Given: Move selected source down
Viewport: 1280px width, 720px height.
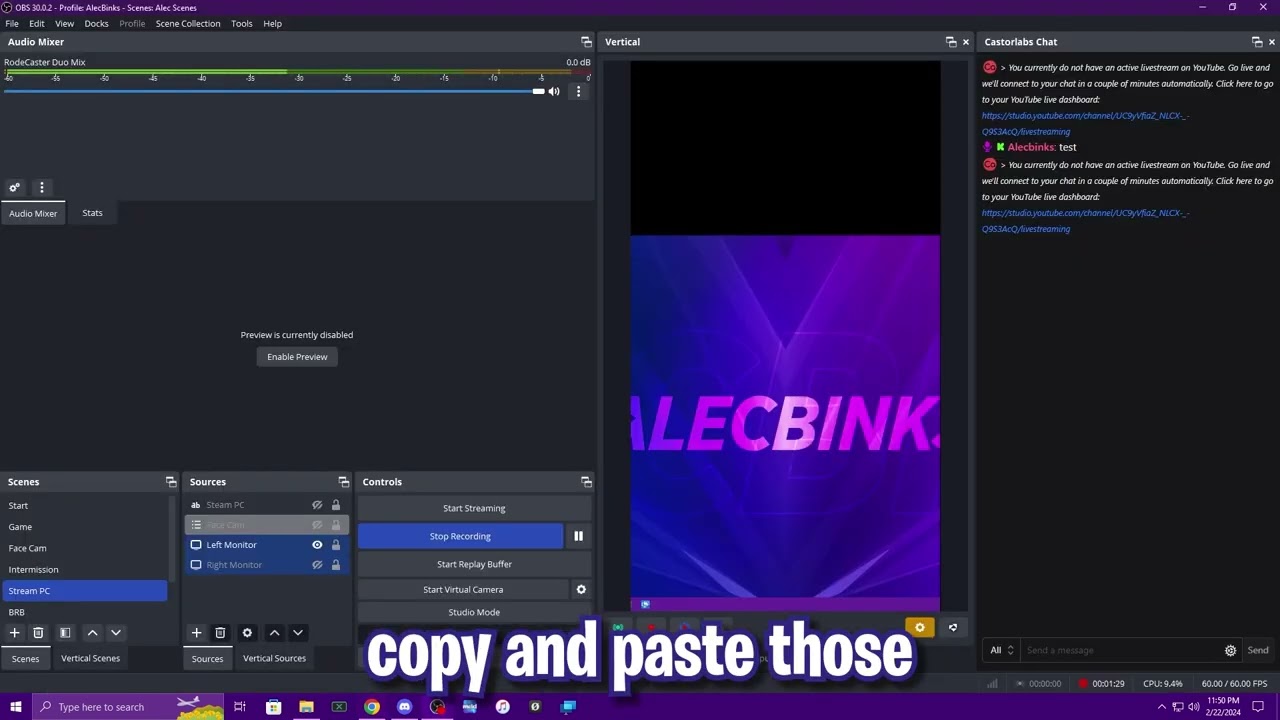Looking at the screenshot, I should click(298, 633).
